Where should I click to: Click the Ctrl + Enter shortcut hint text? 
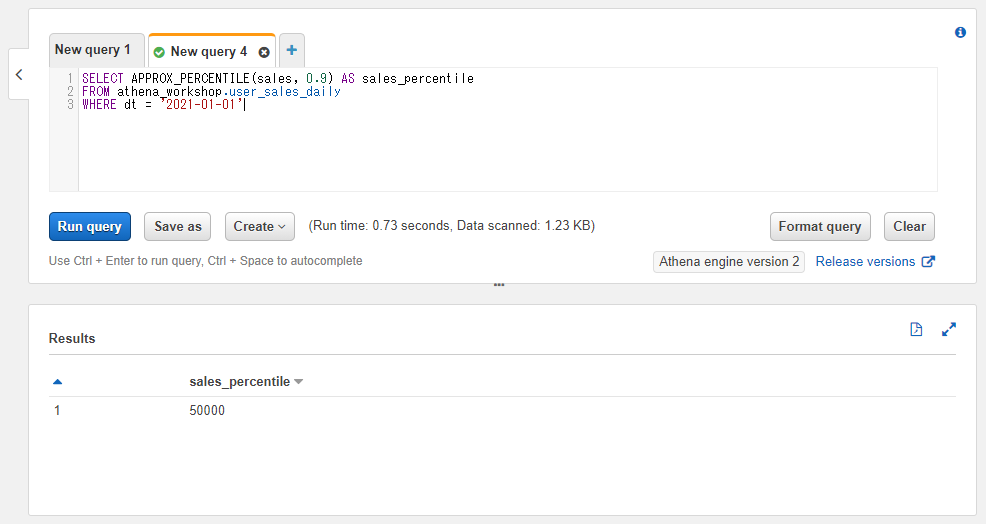[x=206, y=260]
